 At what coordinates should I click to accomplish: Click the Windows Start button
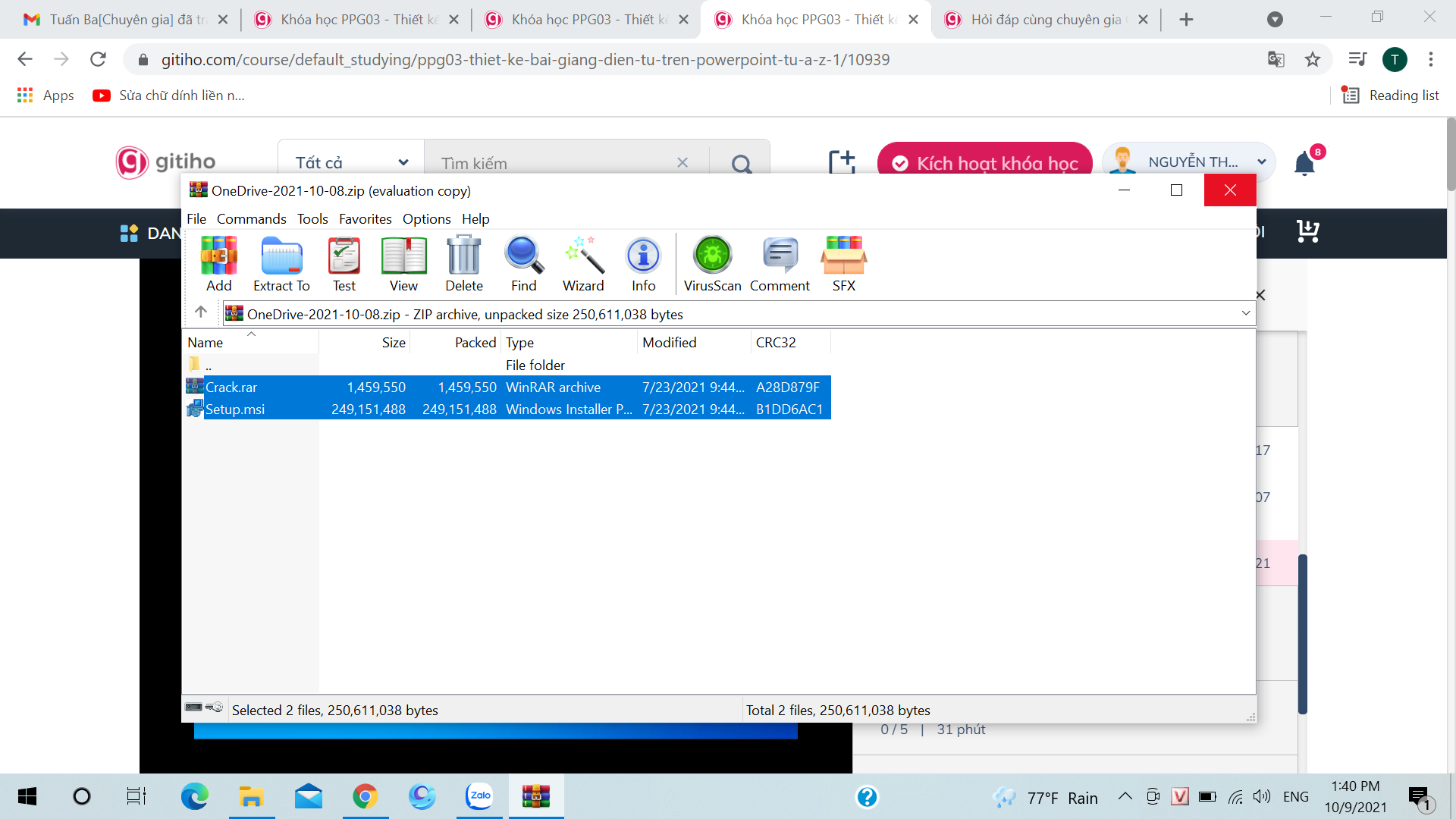27,796
